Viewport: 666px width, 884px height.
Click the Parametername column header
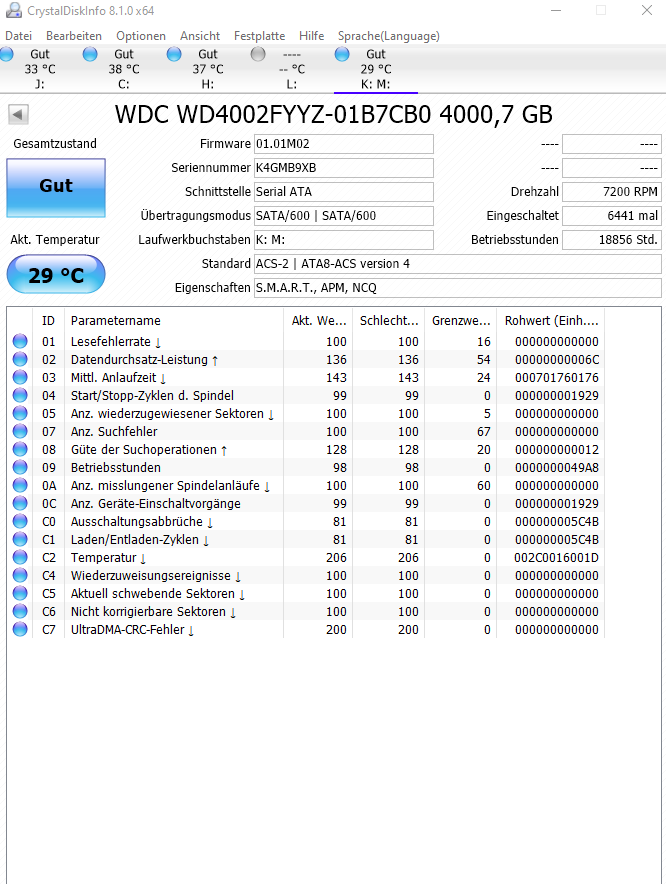174,321
